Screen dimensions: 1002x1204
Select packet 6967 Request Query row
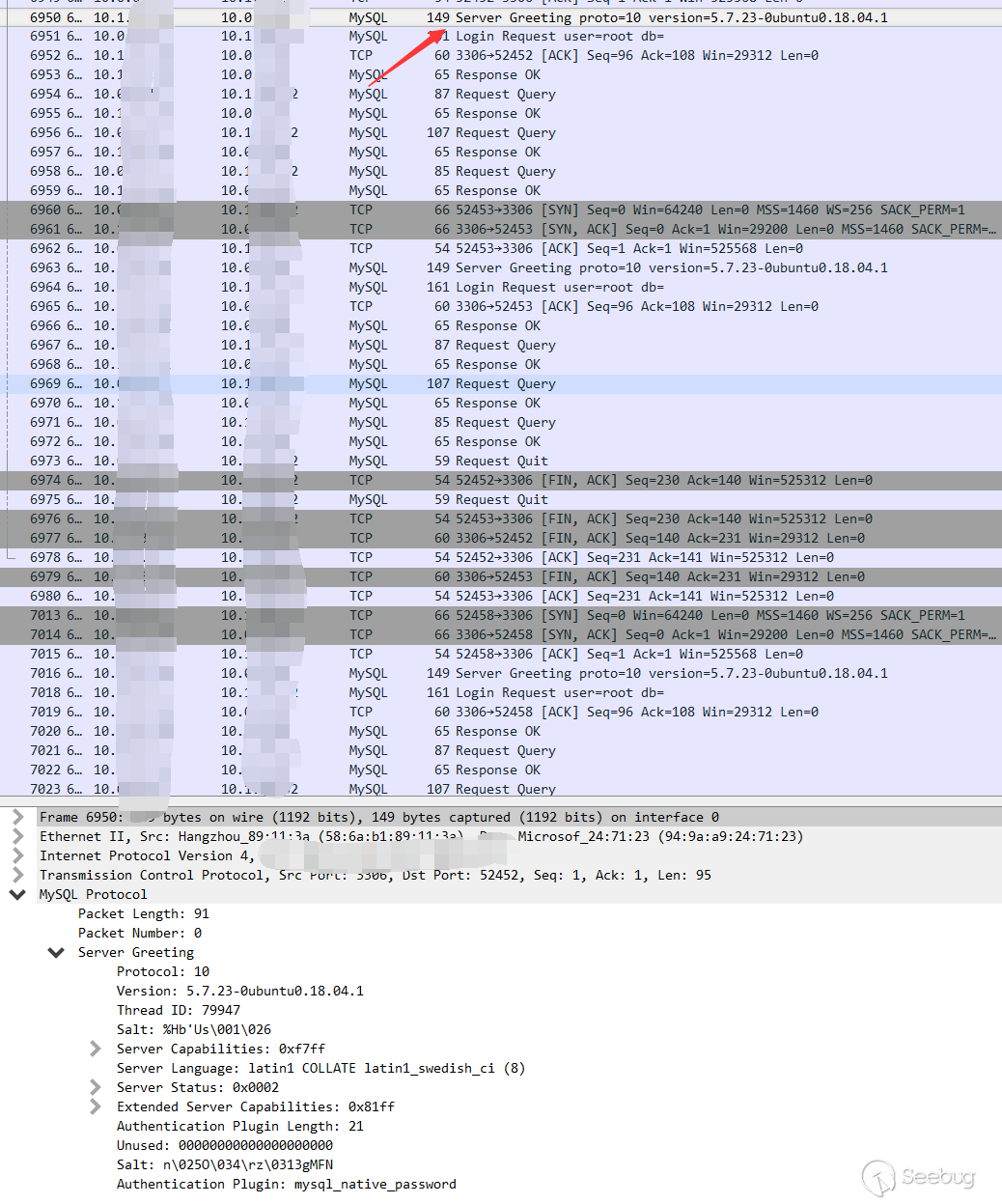pyautogui.click(x=501, y=346)
